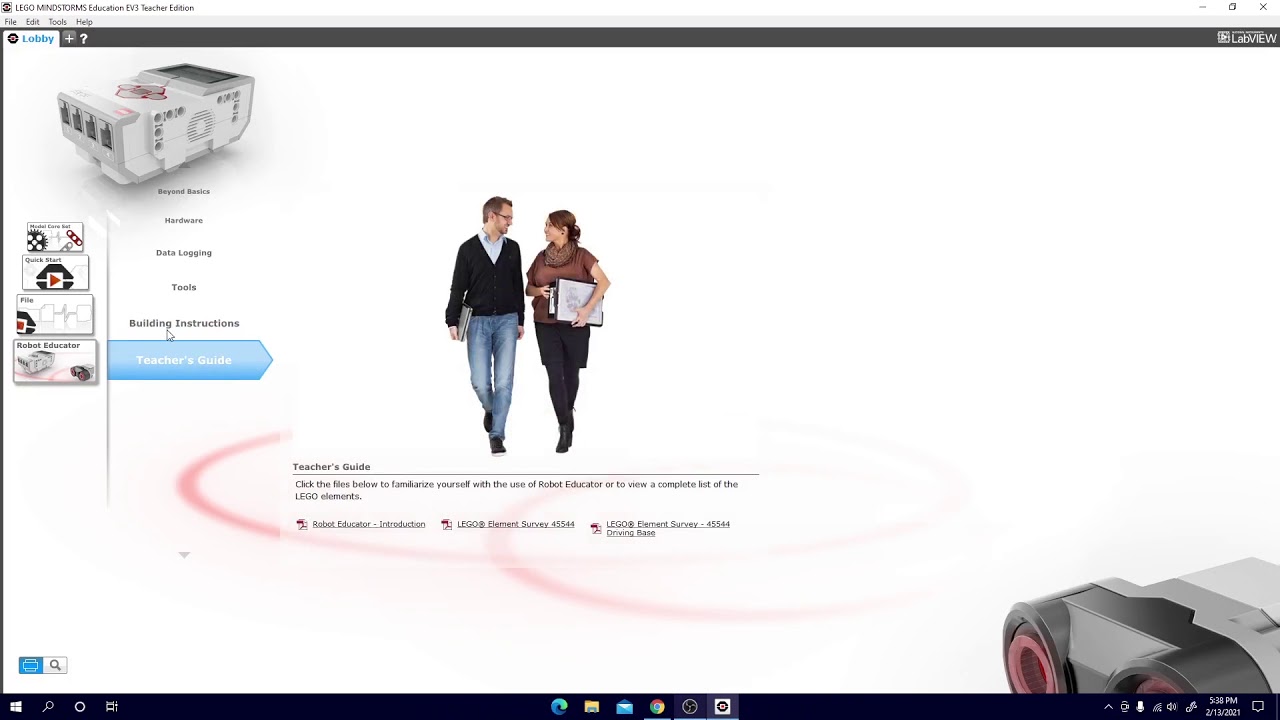
Task: Click the add new project plus icon
Action: pyautogui.click(x=69, y=38)
